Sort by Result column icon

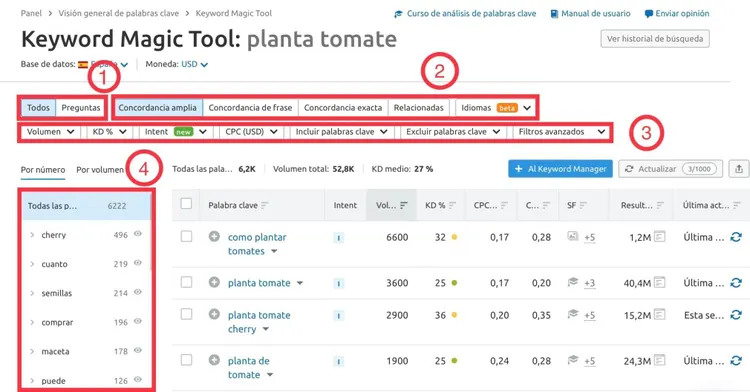(x=660, y=205)
